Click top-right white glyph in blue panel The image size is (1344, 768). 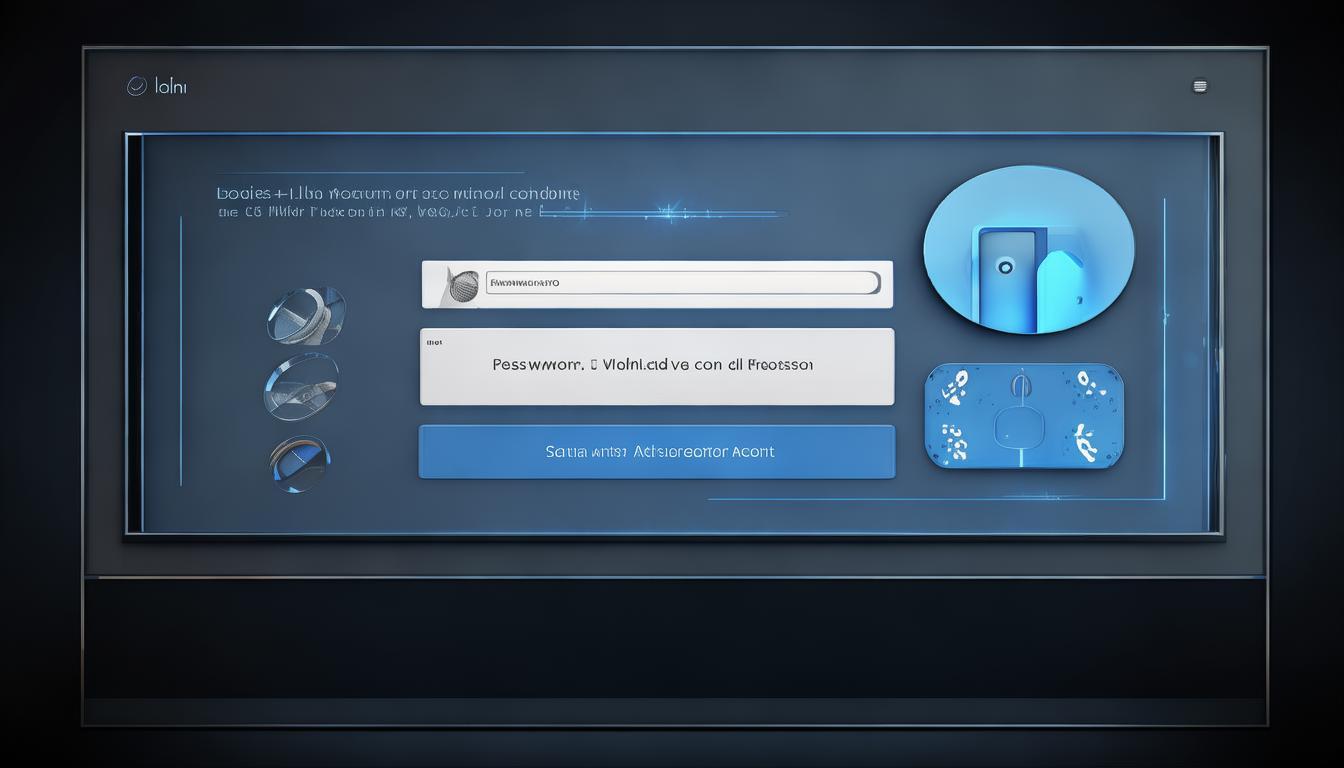[1085, 383]
